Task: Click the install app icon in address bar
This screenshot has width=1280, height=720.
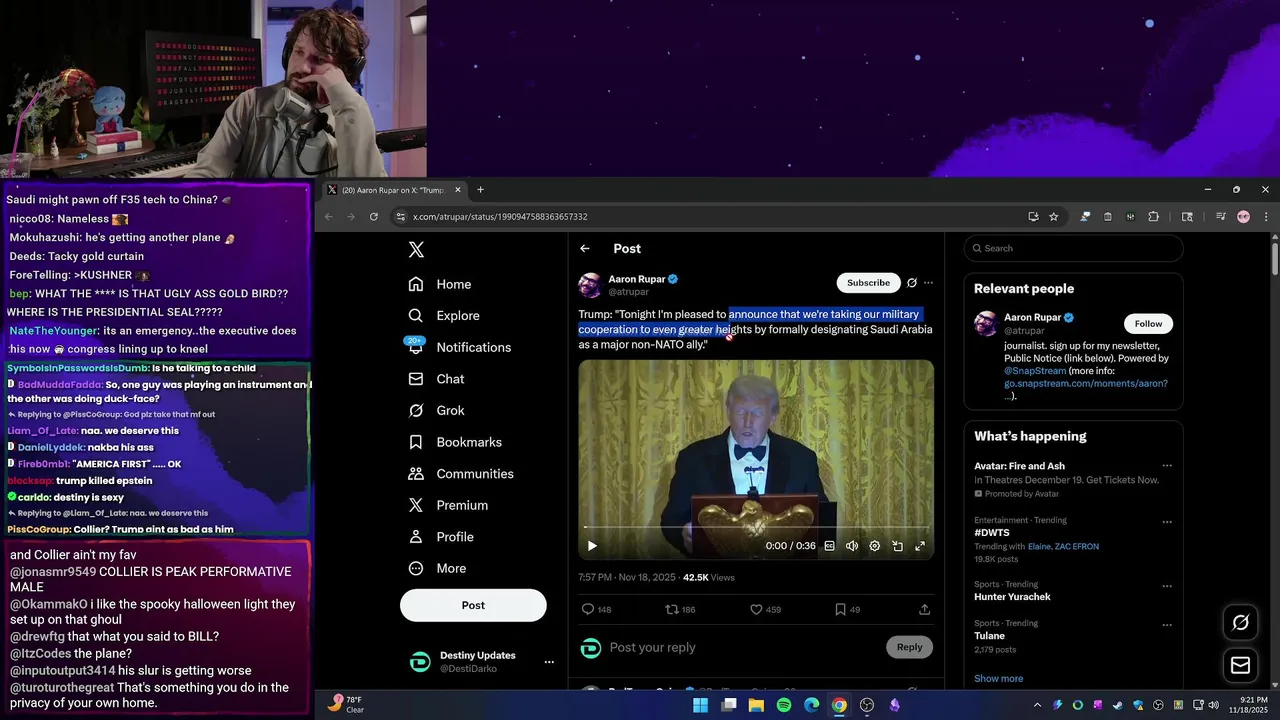Action: (1033, 217)
